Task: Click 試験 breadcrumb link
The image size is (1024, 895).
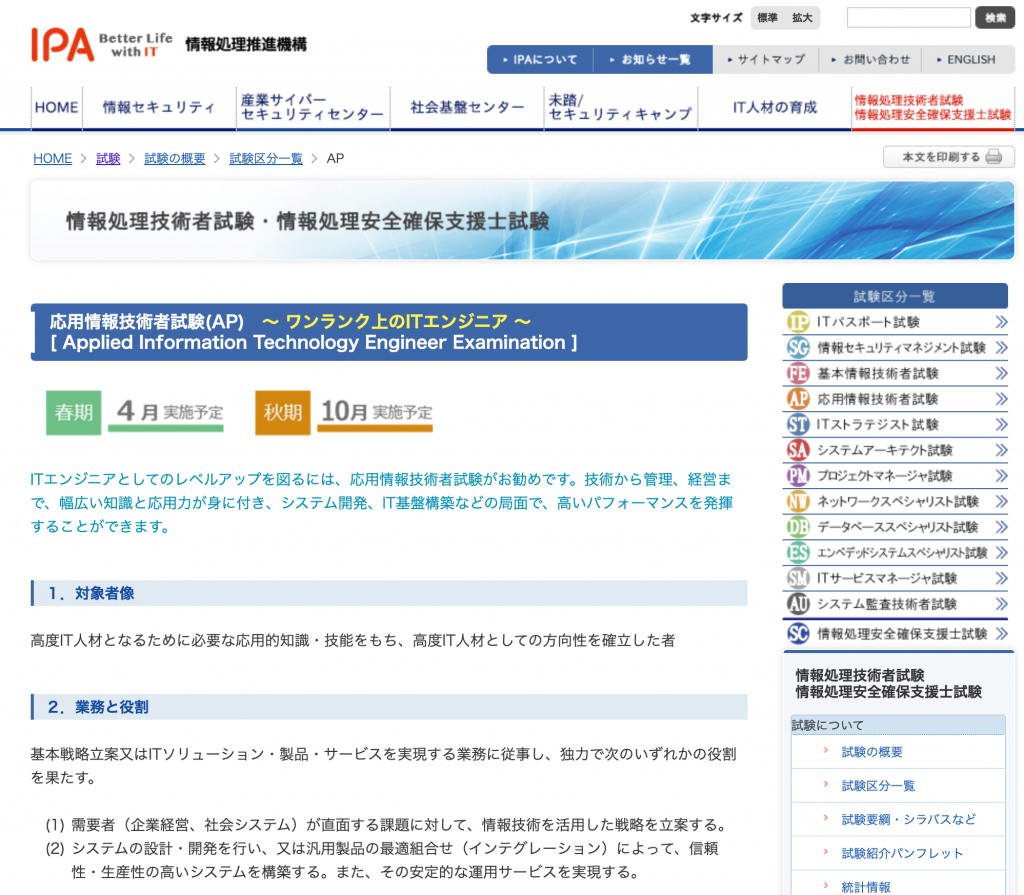Action: (x=108, y=158)
